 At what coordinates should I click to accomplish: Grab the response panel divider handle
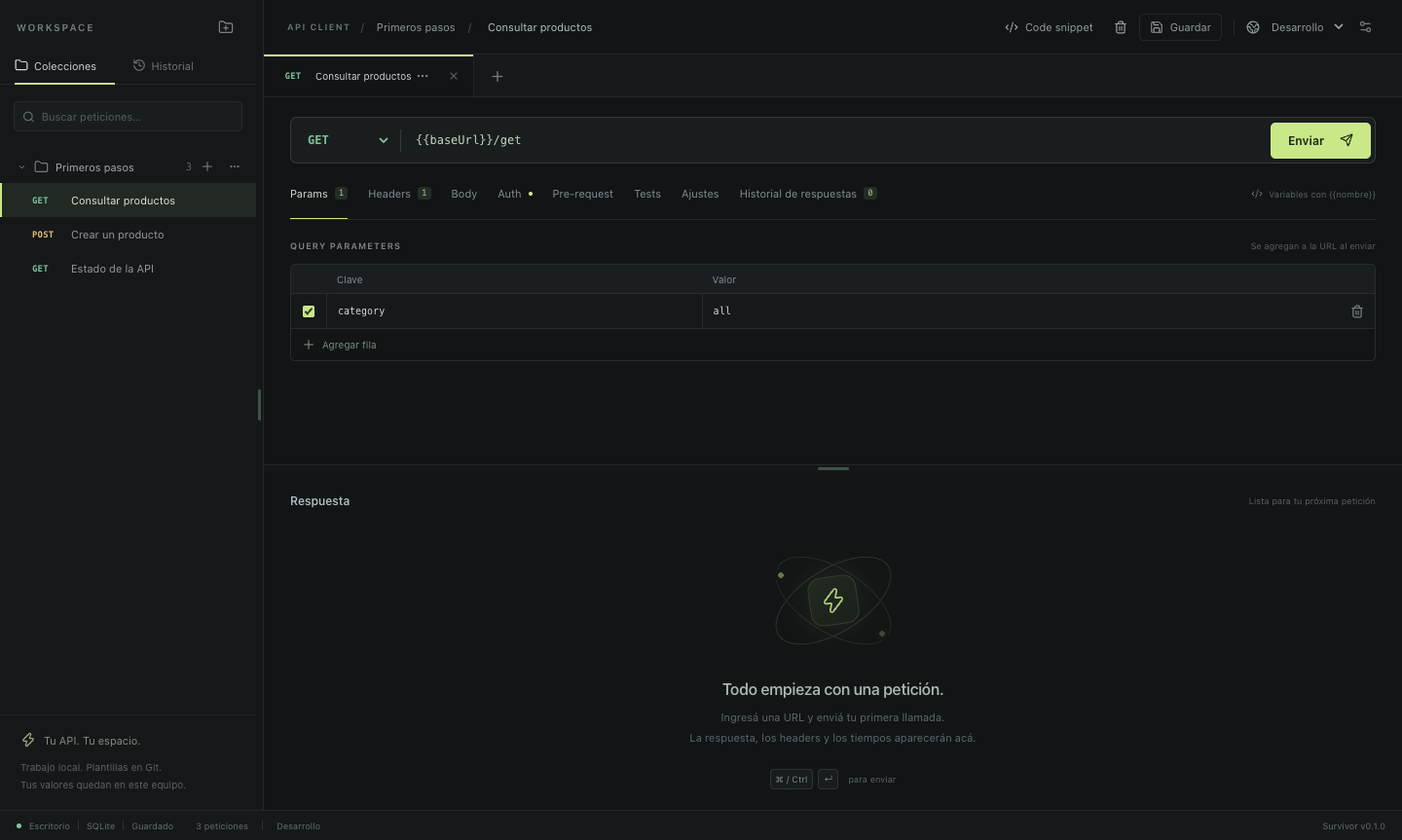(x=833, y=468)
